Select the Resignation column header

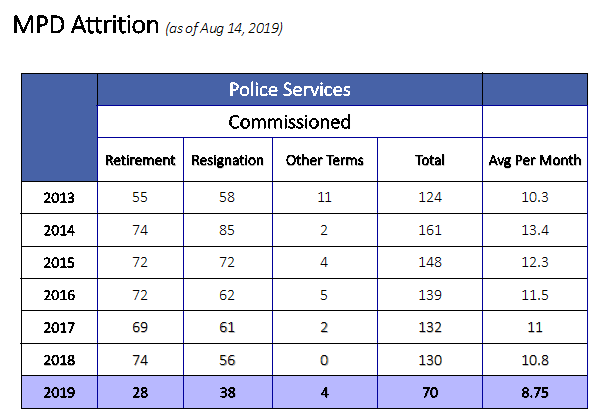(228, 160)
